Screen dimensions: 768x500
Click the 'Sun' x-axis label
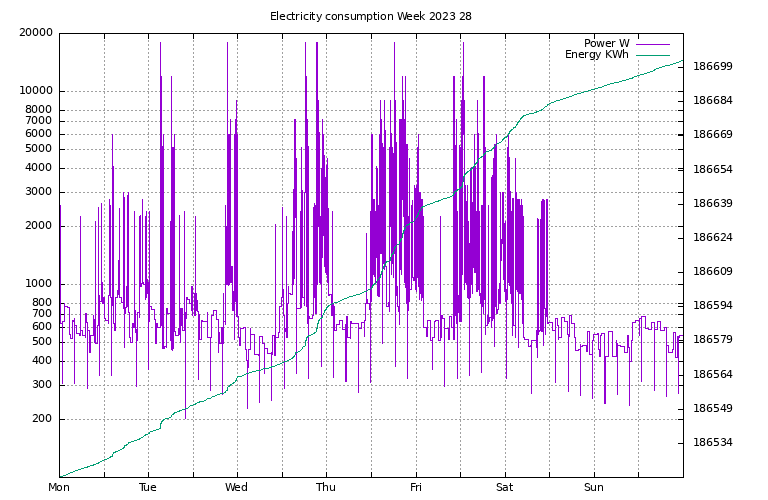[x=594, y=487]
